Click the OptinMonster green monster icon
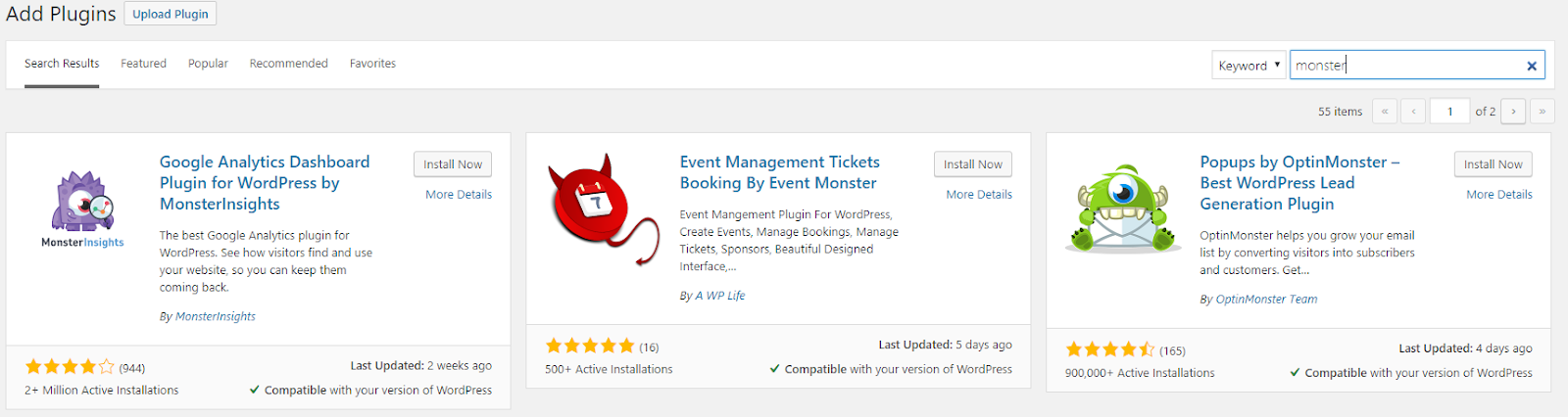The image size is (1568, 417). [x=1123, y=209]
